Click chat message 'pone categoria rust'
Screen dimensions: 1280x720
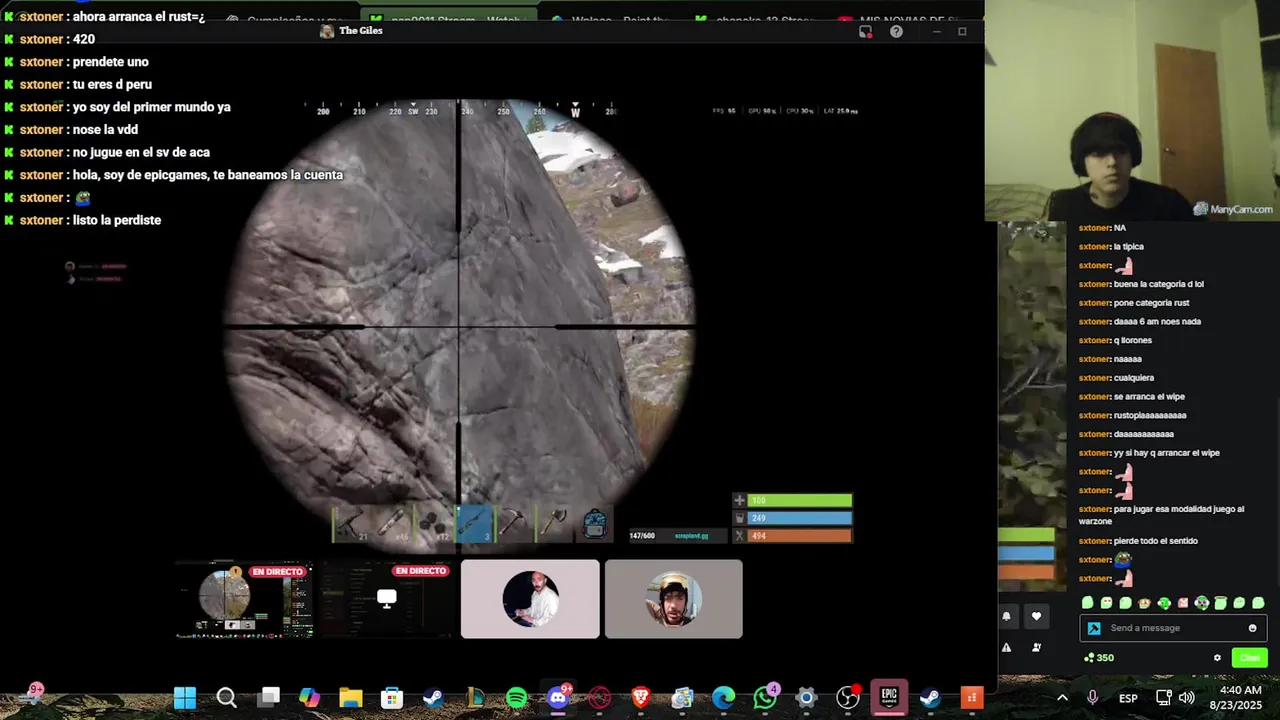click(x=1151, y=303)
